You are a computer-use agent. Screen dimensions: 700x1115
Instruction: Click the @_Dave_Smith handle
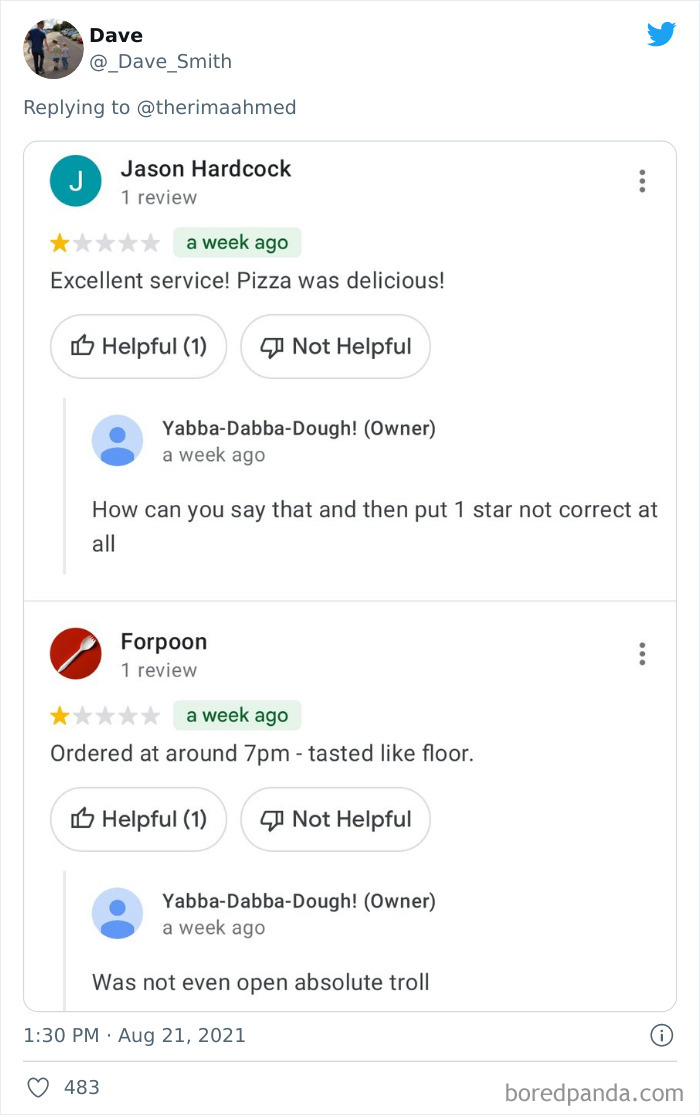pos(161,61)
